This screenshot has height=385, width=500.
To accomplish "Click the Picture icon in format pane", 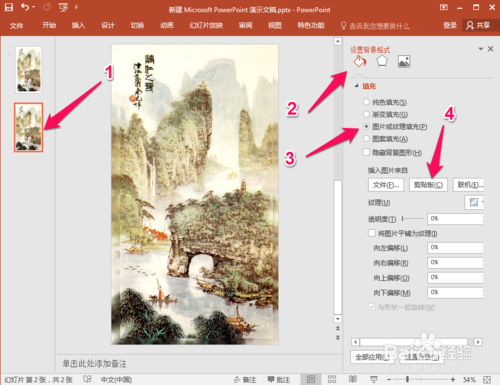I will pyautogui.click(x=404, y=61).
